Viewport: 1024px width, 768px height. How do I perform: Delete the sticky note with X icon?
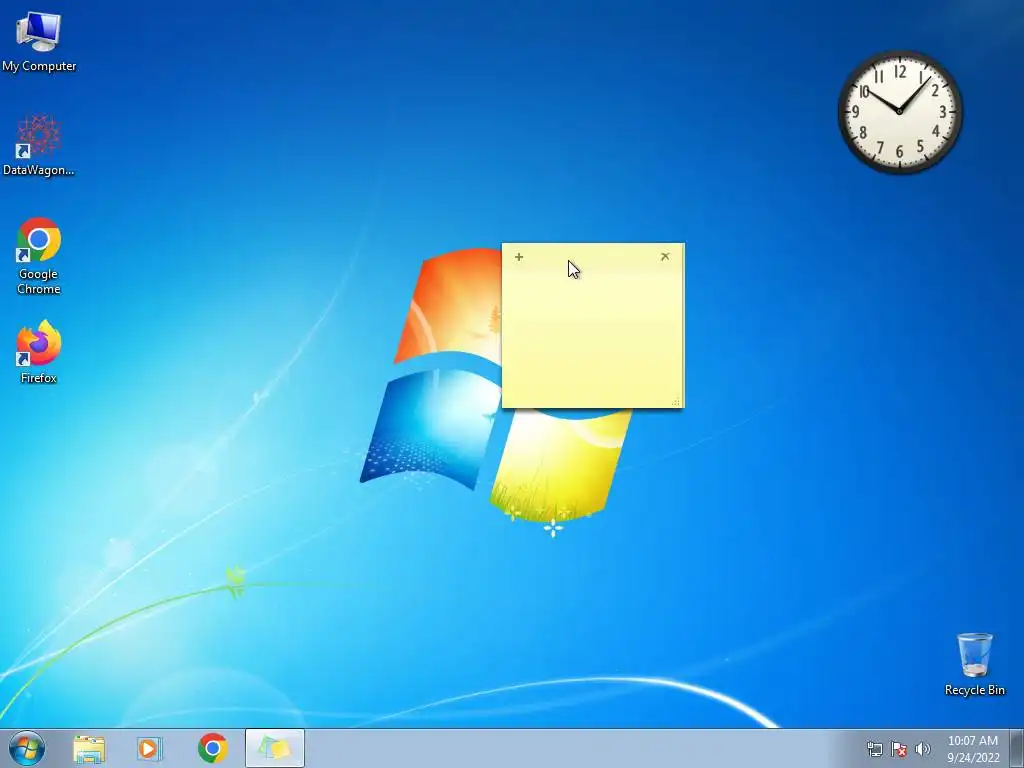point(665,257)
